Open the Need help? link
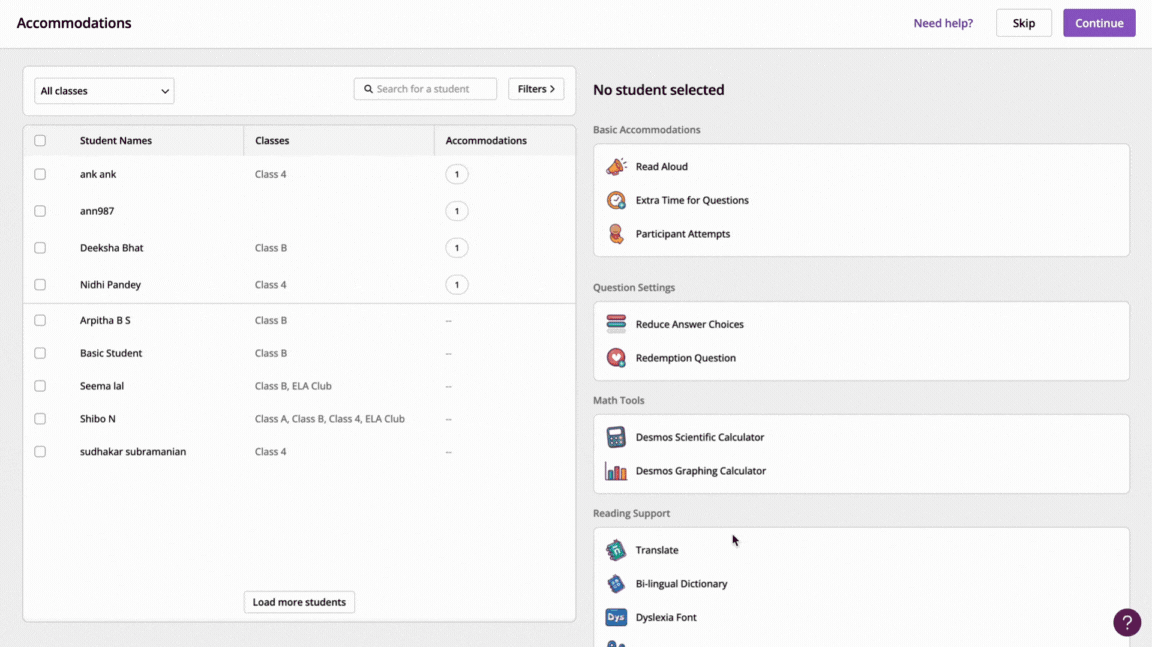The image size is (1152, 647). click(x=943, y=23)
